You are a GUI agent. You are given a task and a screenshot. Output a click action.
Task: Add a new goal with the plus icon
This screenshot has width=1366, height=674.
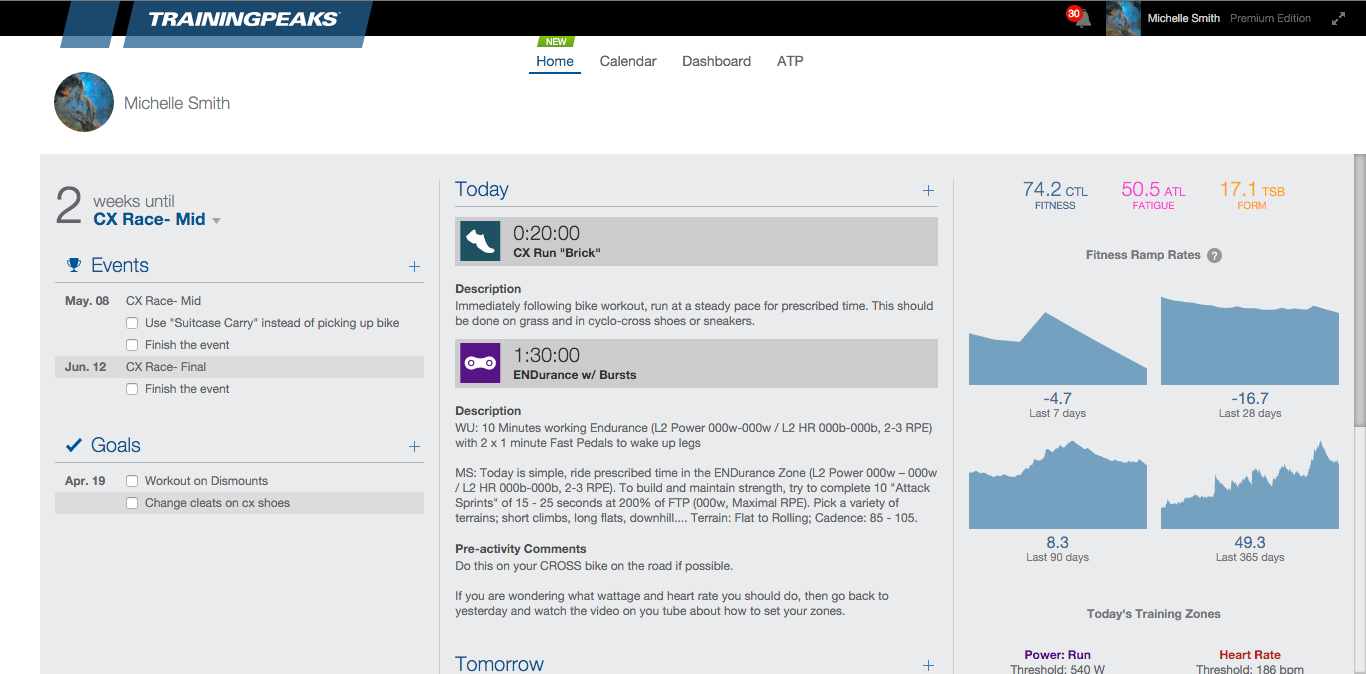[414, 446]
